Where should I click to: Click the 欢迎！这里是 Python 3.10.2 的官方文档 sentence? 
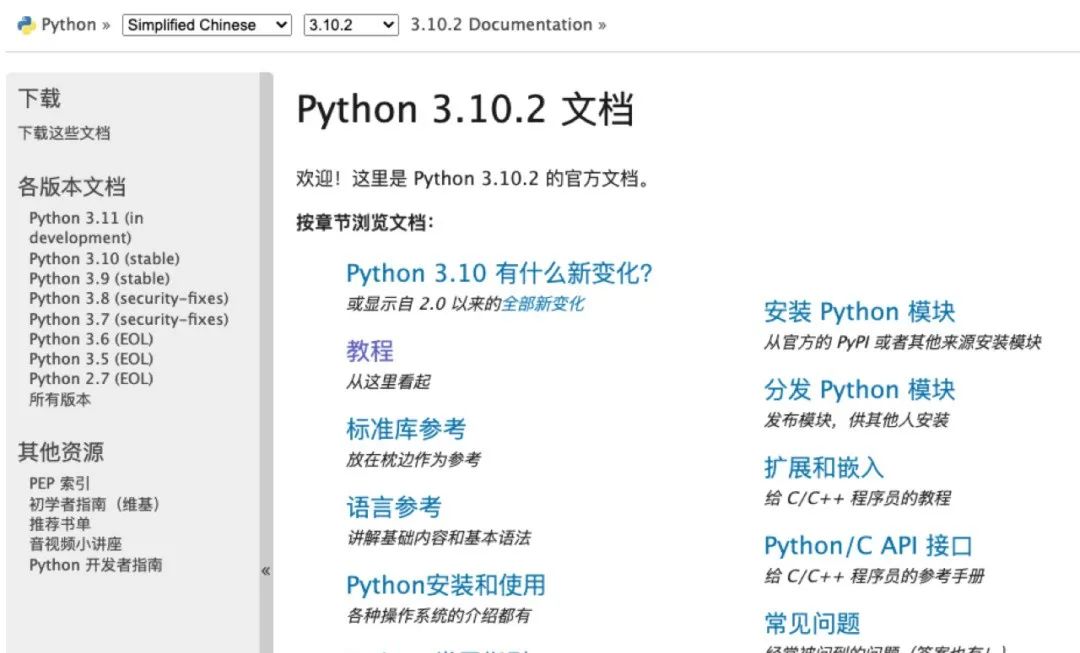coord(472,179)
